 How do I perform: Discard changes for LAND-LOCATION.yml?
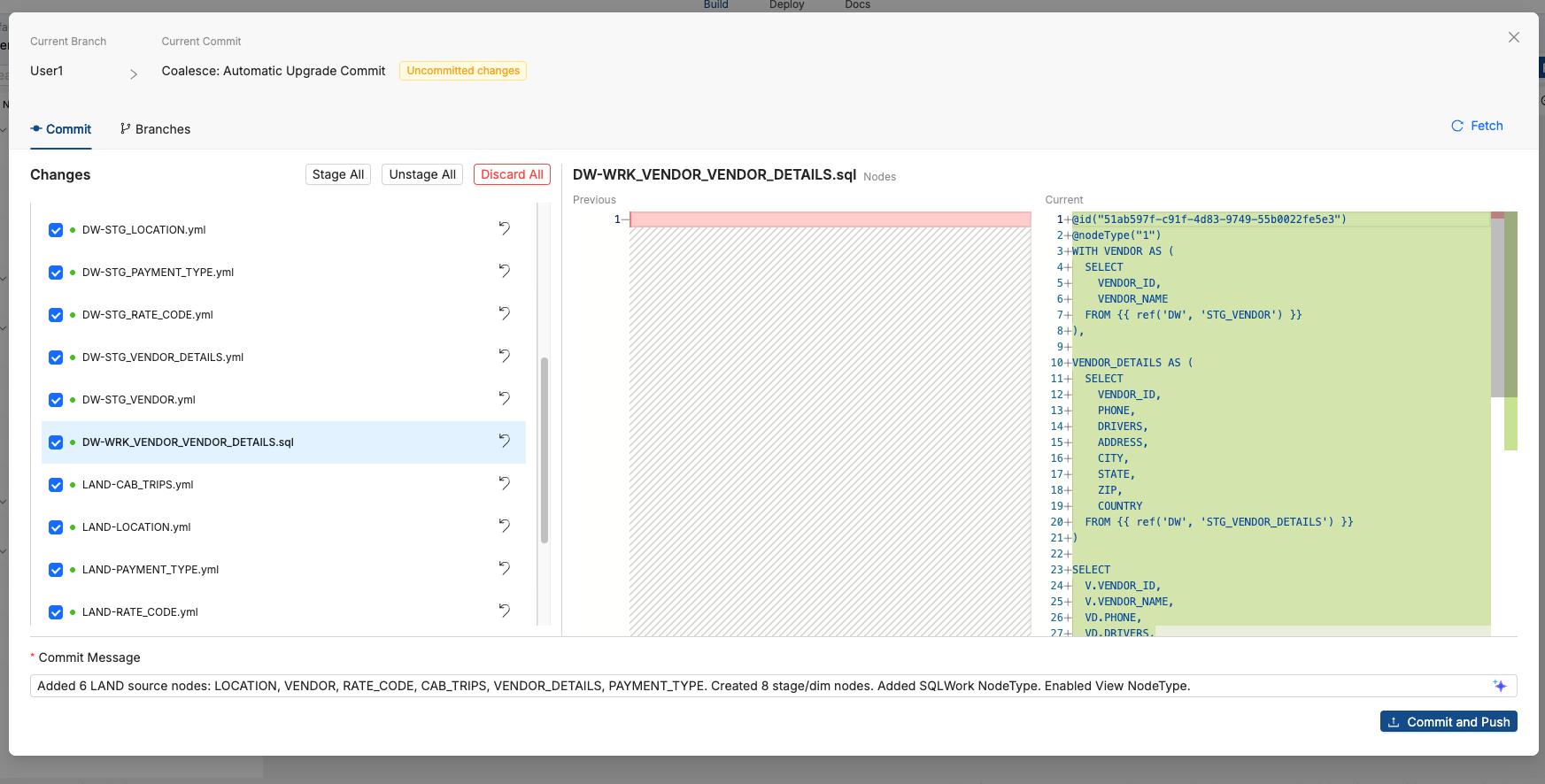point(504,526)
